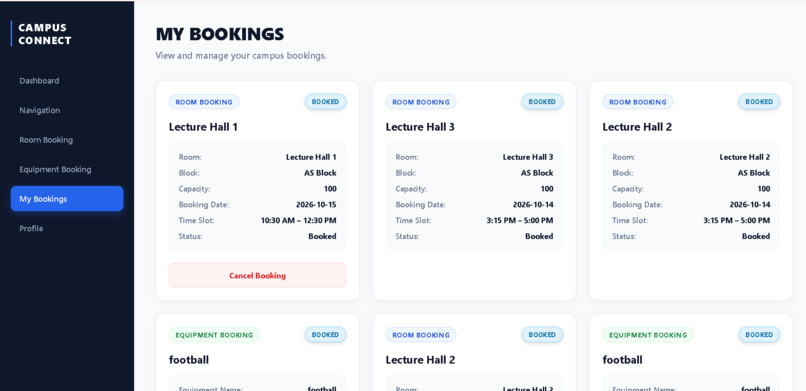Click booking date 2026-10-15 on Lecture Hall 1
Screen dimensions: 806x391
click(316, 204)
